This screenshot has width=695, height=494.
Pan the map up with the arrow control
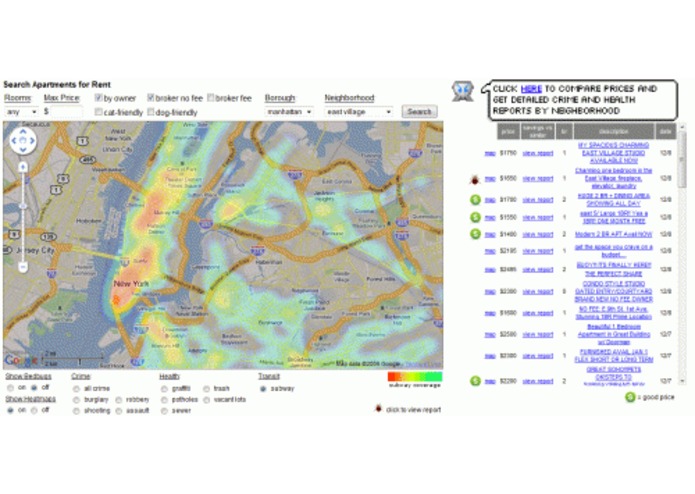pos(23,132)
